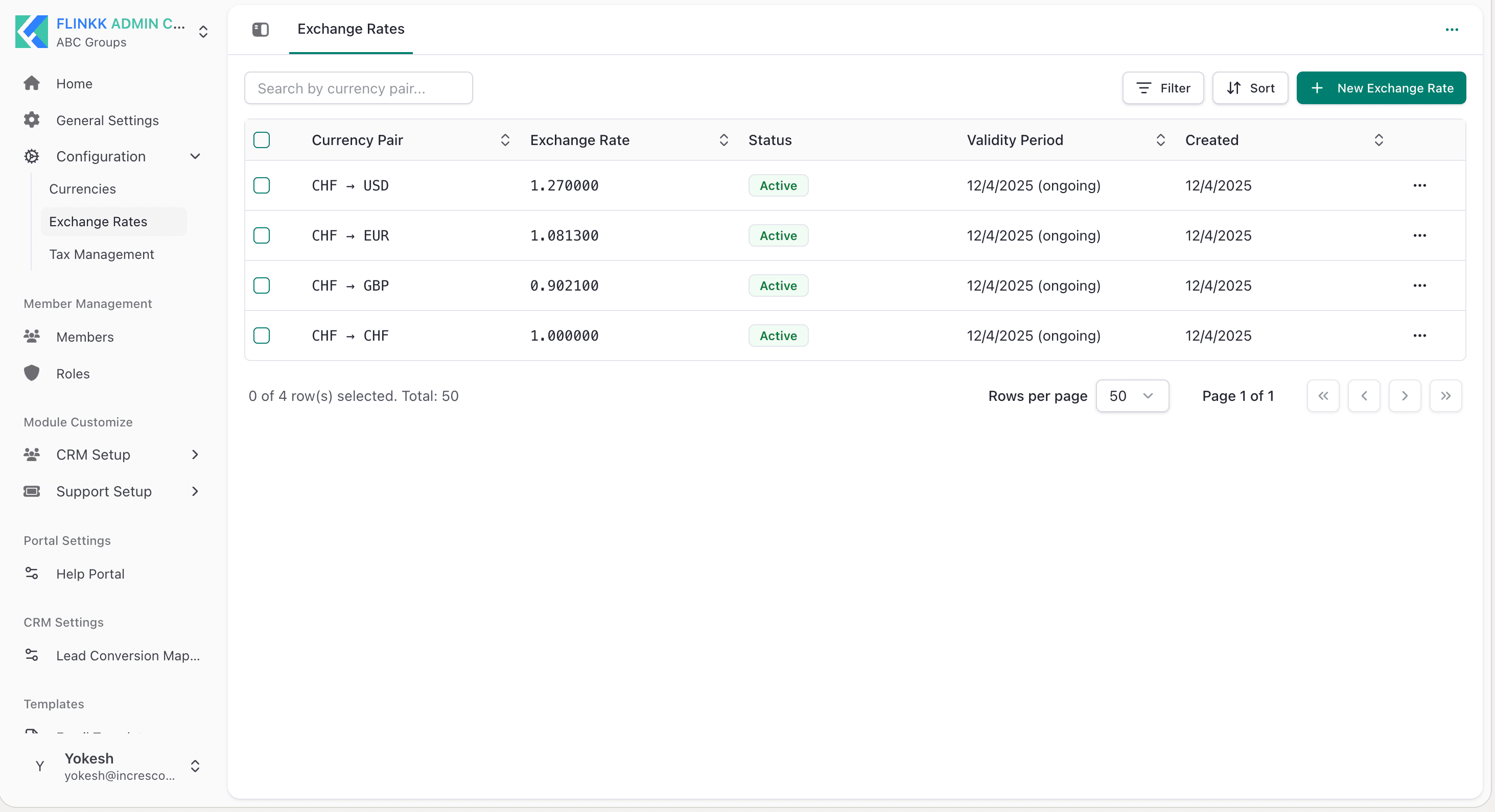Viewport: 1495px width, 812px height.
Task: Select the CHF → EUR row checkbox
Action: point(262,235)
